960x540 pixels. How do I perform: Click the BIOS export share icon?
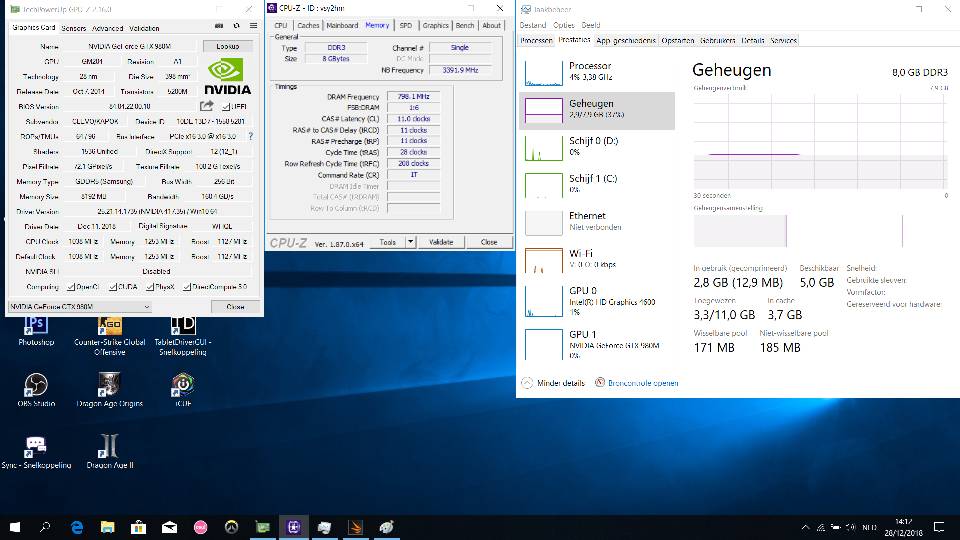[x=207, y=106]
